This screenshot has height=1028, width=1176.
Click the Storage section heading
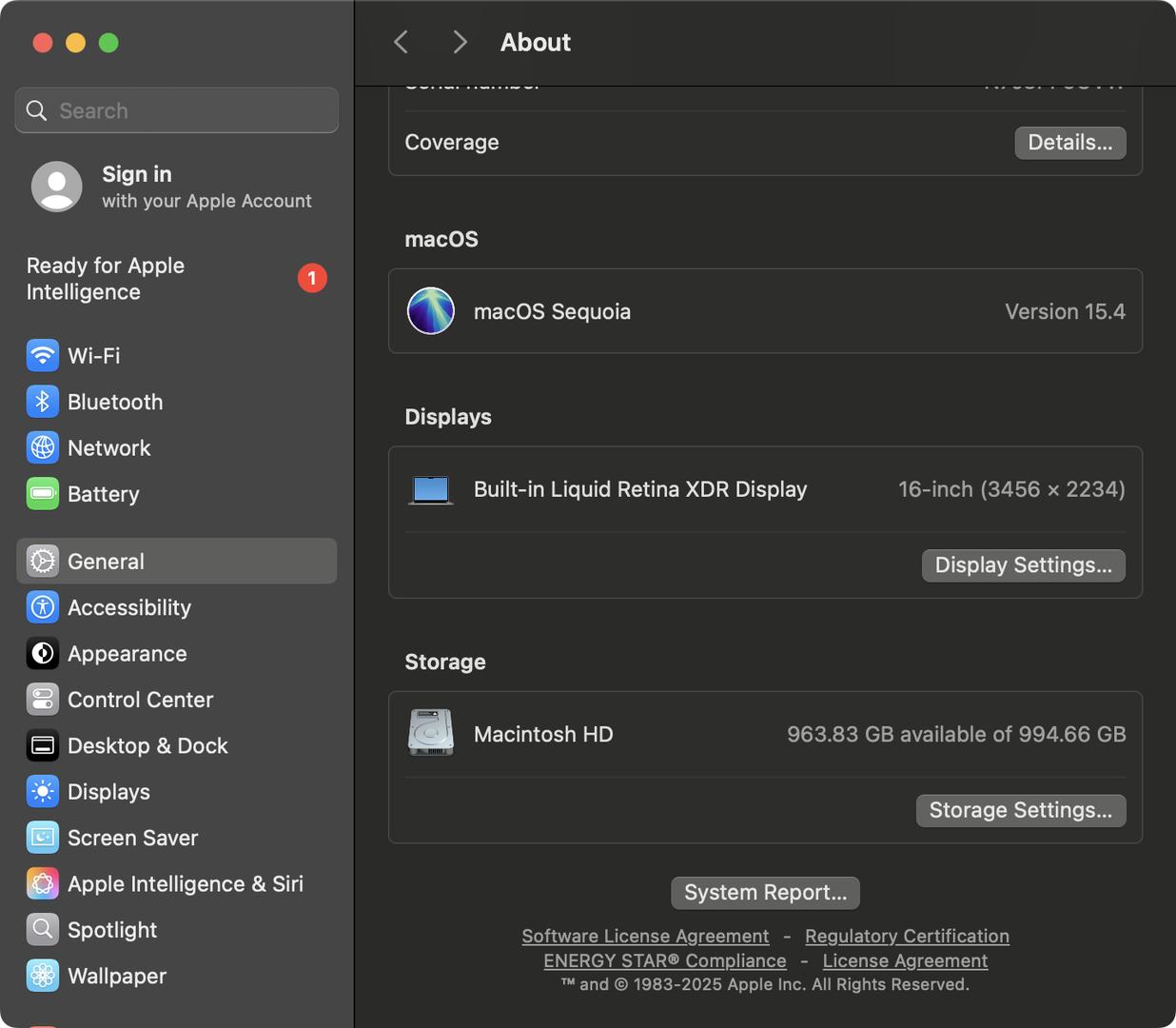coord(445,662)
